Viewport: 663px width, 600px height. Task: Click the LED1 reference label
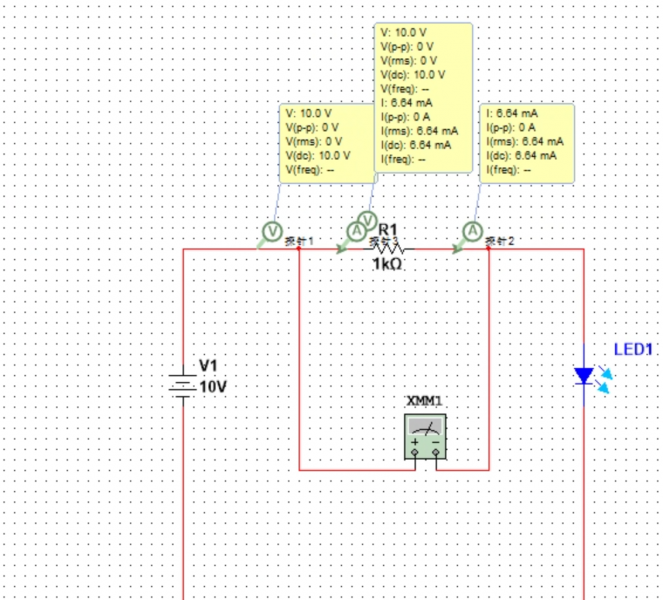[x=633, y=350]
